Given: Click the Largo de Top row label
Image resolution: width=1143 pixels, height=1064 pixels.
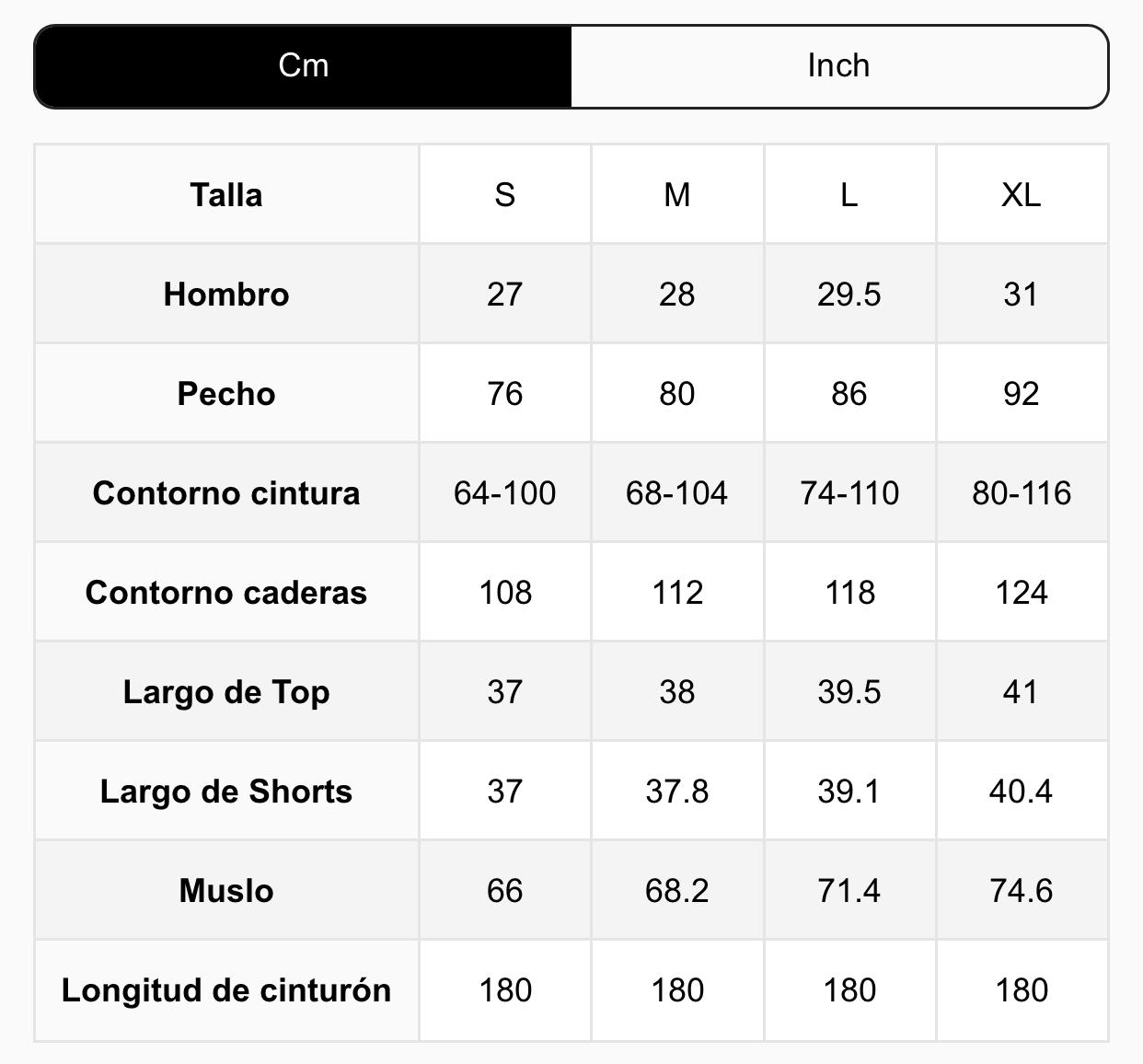Looking at the screenshot, I should coord(226,692).
